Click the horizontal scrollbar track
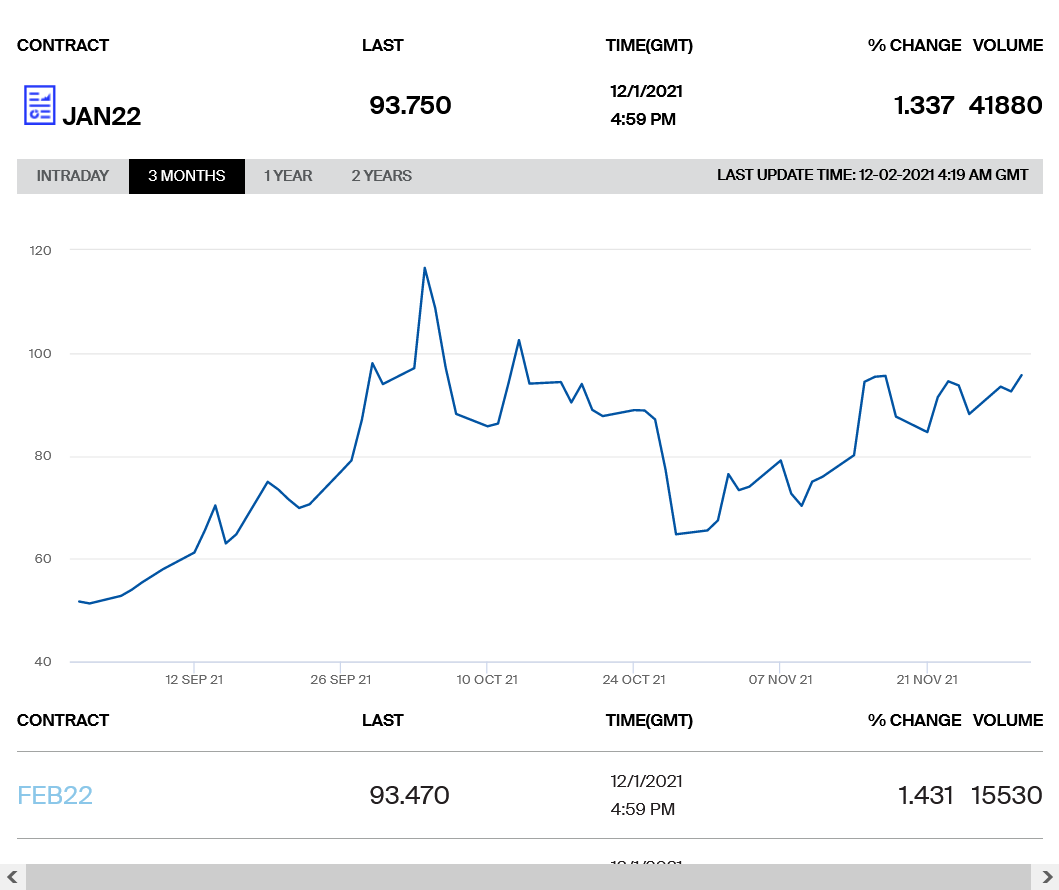This screenshot has height=890, width=1059. pos(528,877)
